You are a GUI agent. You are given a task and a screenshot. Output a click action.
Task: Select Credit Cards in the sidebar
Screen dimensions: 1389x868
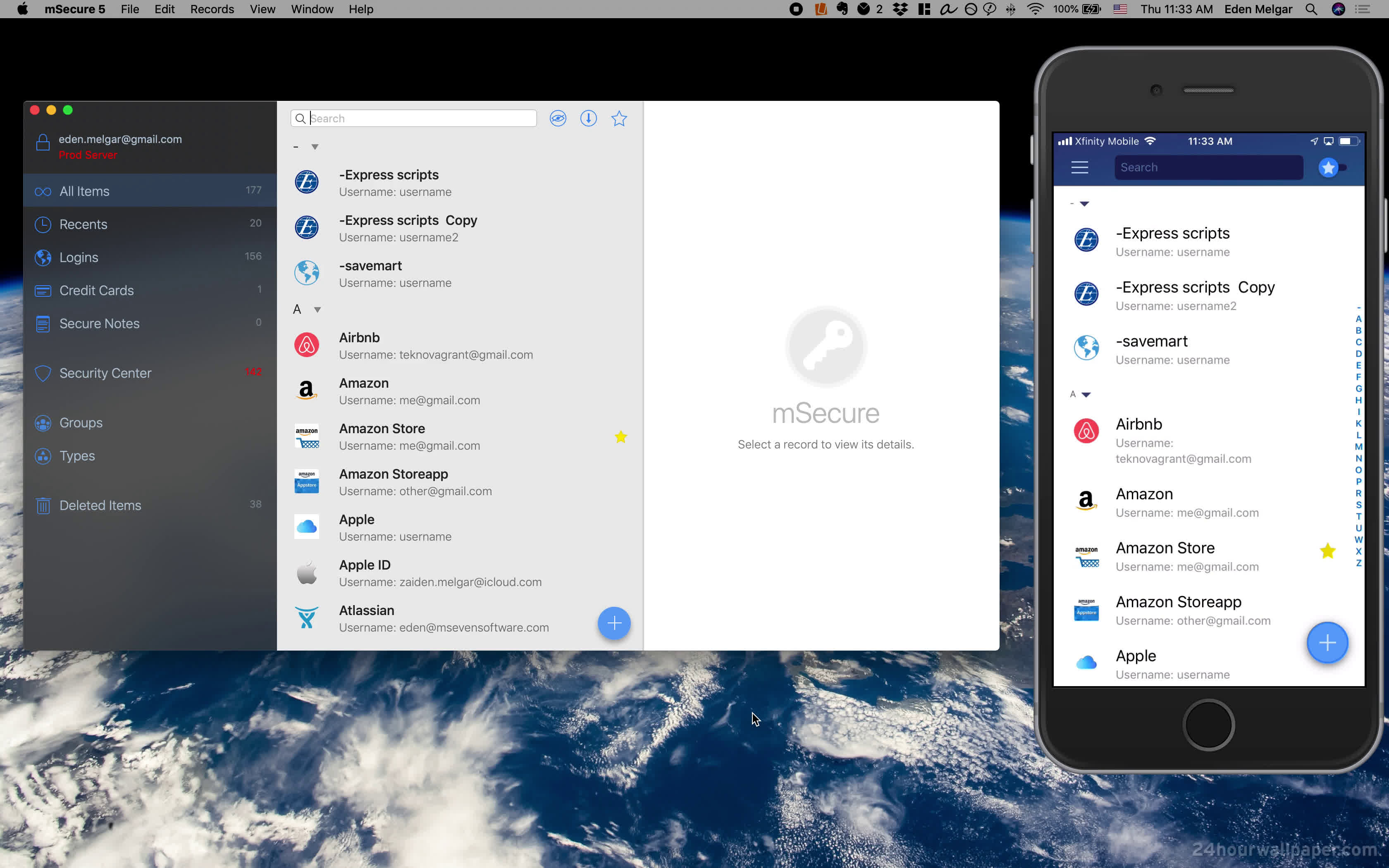pyautogui.click(x=96, y=291)
